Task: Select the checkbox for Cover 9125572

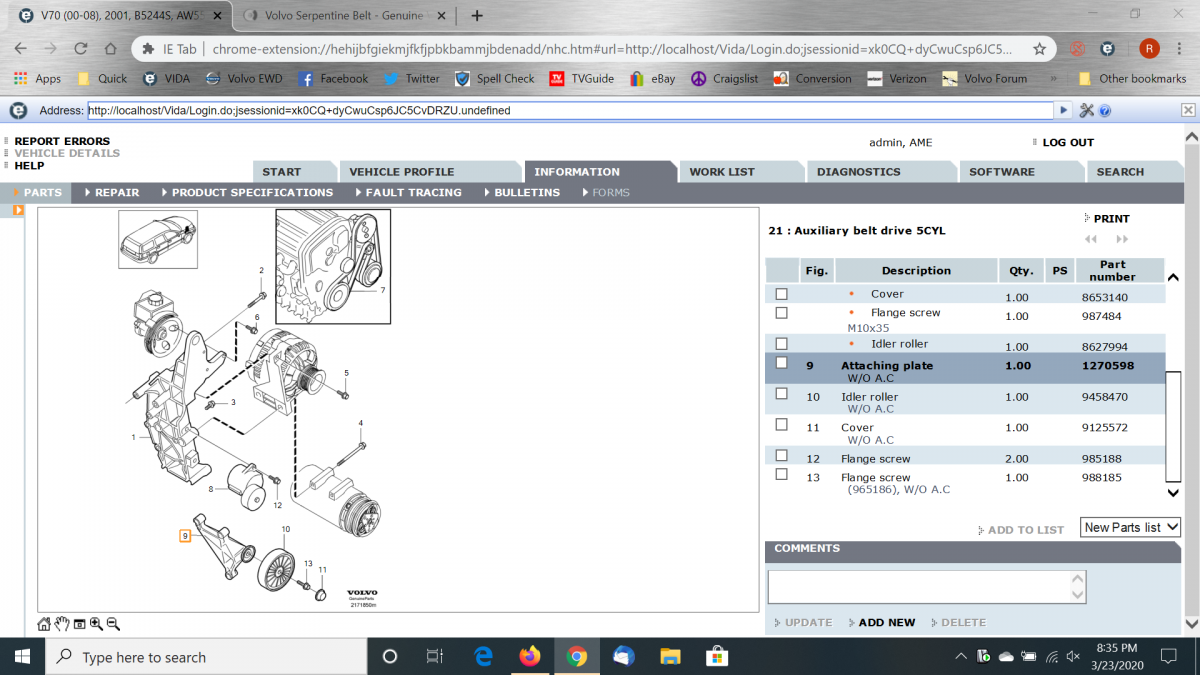Action: click(782, 425)
